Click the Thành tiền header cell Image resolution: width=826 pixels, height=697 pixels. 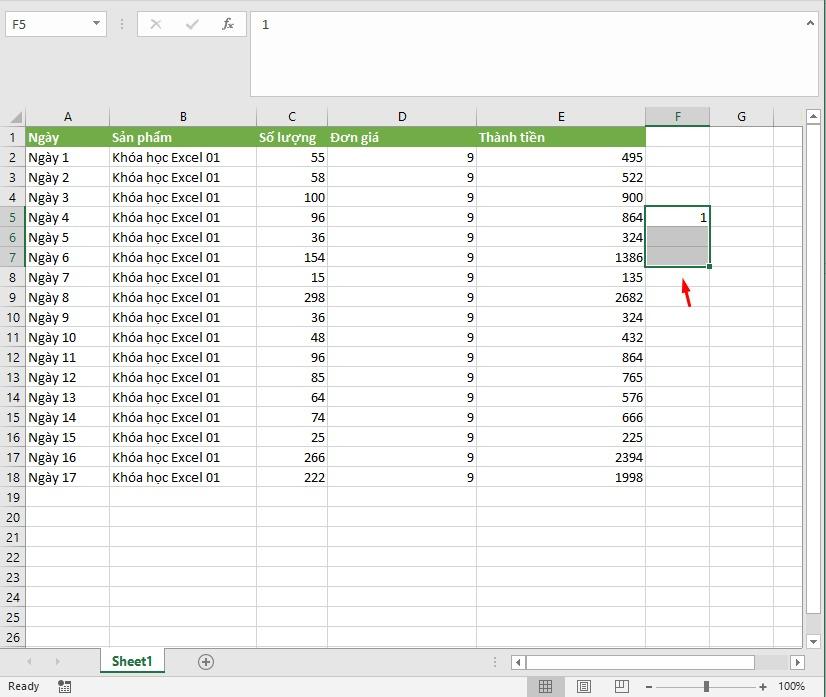click(x=560, y=137)
